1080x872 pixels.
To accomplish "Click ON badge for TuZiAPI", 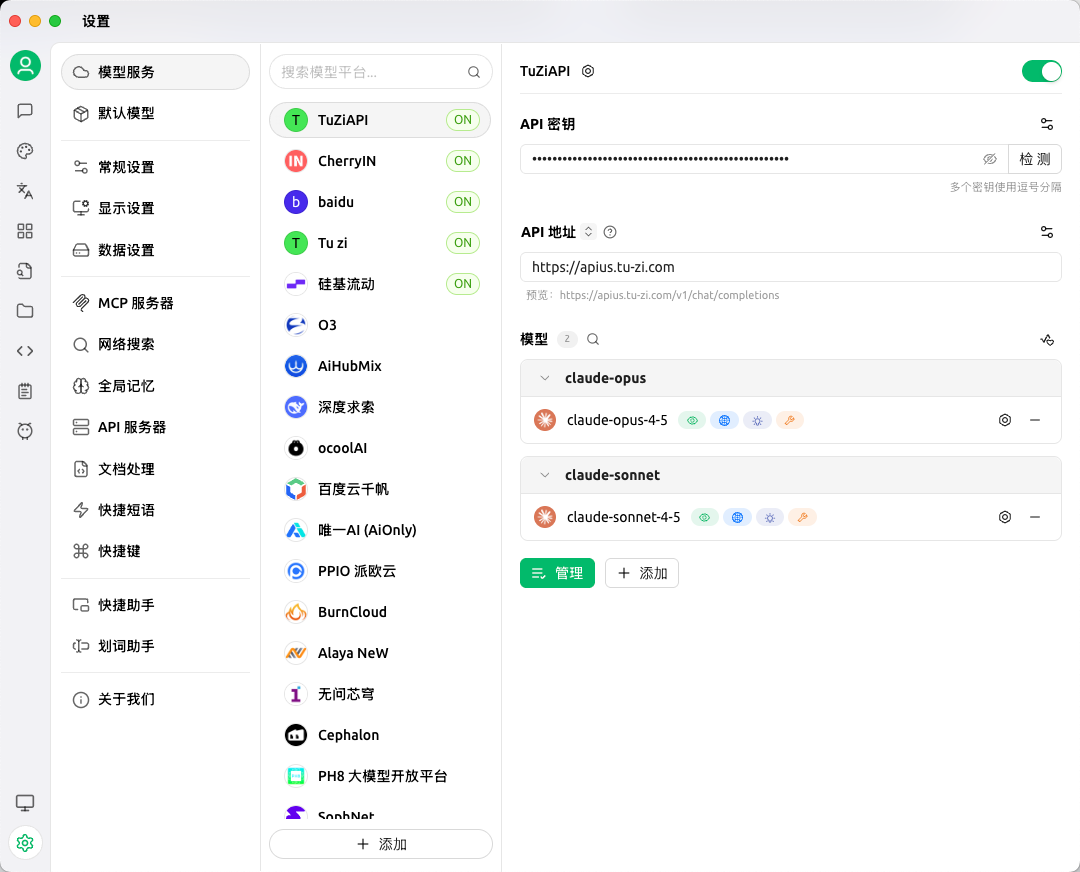I will pyautogui.click(x=463, y=120).
